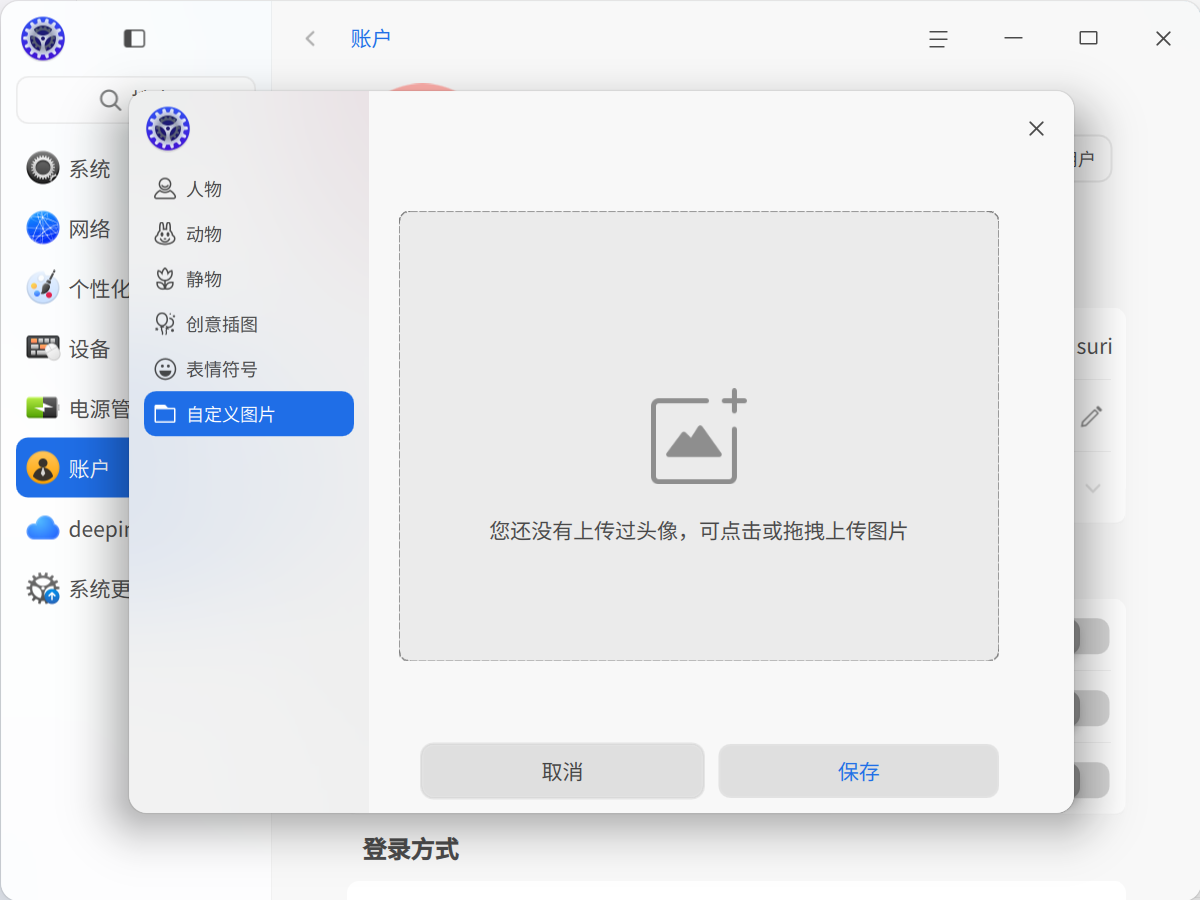This screenshot has width=1200, height=900.
Task: Open the deepin ID cloud entry
Action: tap(73, 529)
